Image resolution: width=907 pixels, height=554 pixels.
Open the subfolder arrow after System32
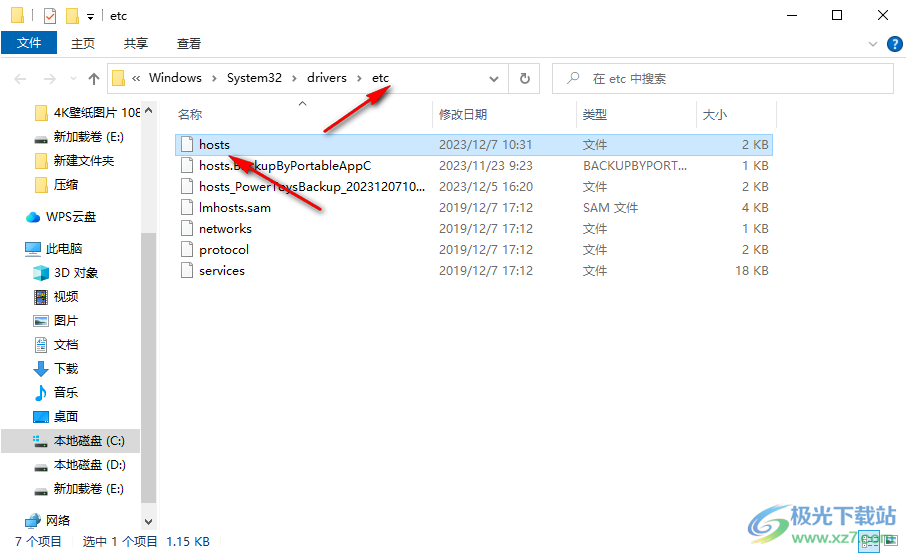pyautogui.click(x=294, y=79)
